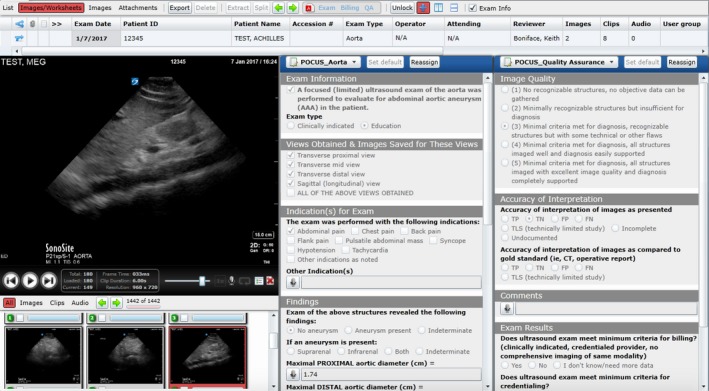Click the list view icon in player bar
709x391 pixels.
[259, 281]
